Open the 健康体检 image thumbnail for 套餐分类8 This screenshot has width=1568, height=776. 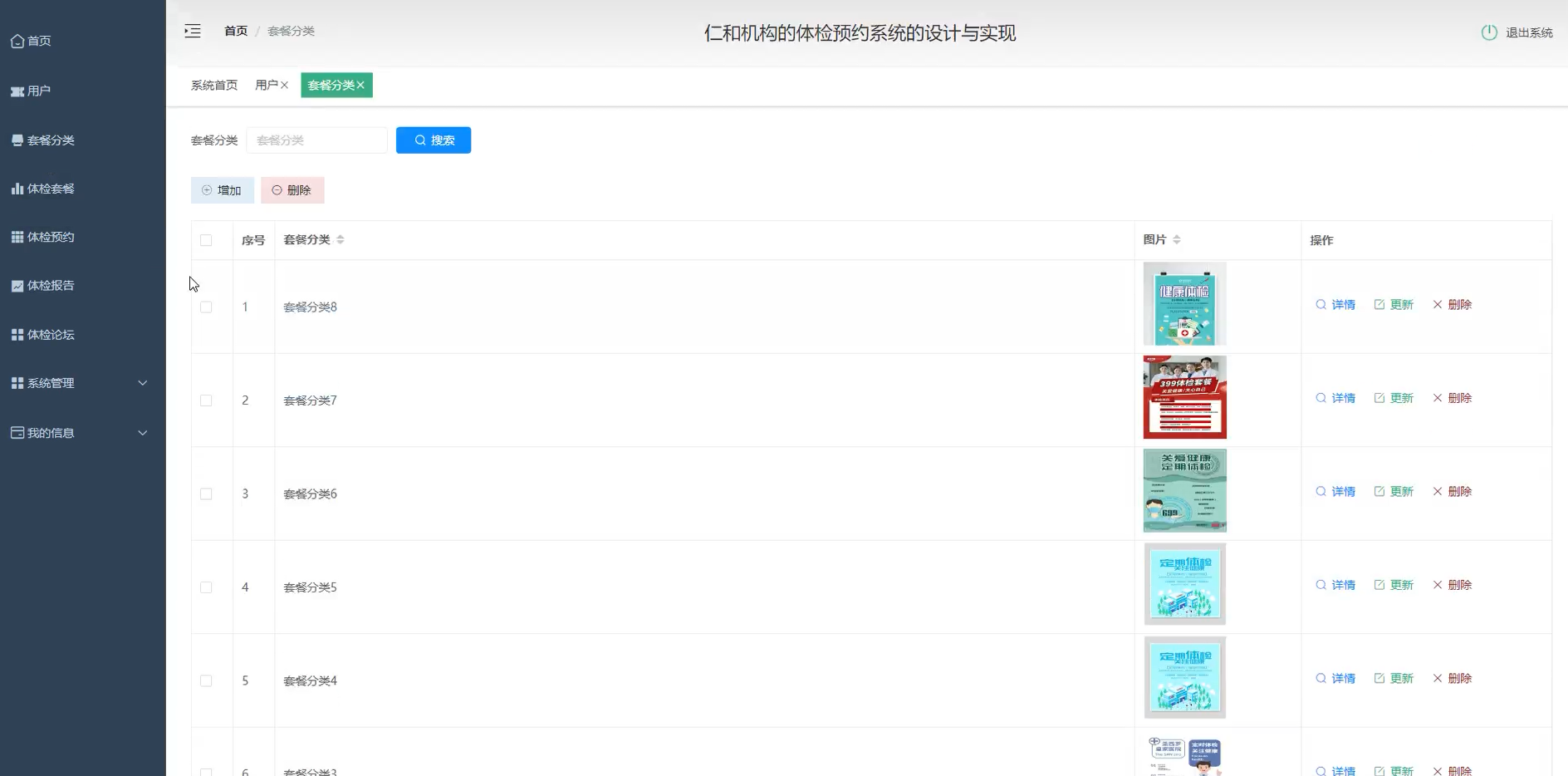[x=1184, y=304]
